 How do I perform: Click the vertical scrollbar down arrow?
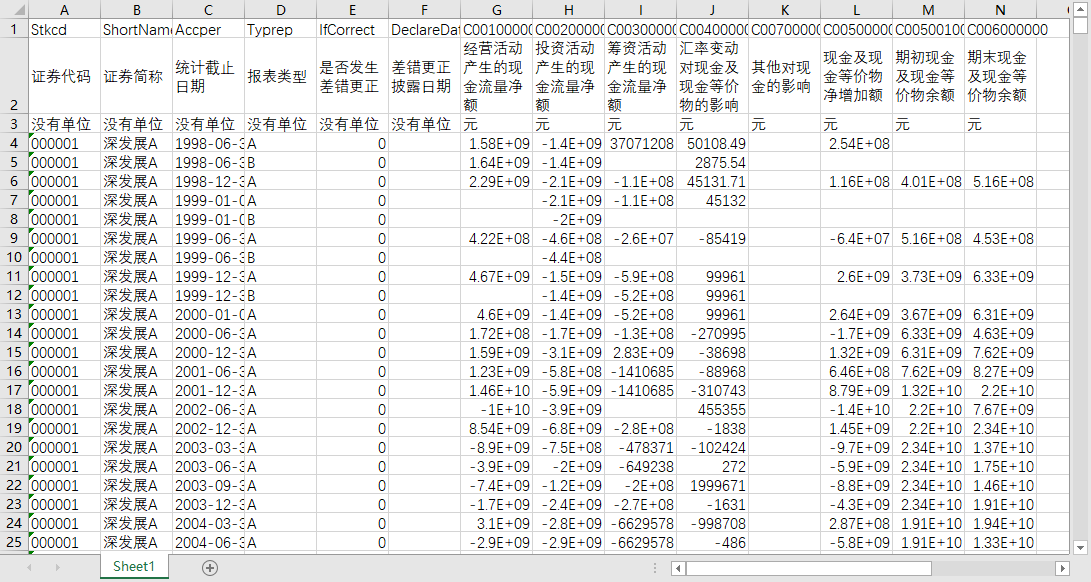pos(1080,546)
